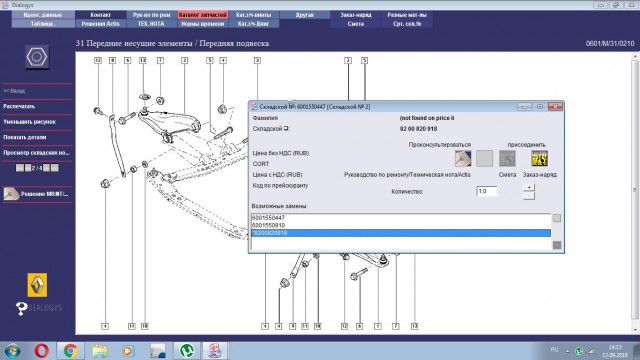Click the Renault logo in the sidebar
The image size is (640, 360).
point(37,285)
